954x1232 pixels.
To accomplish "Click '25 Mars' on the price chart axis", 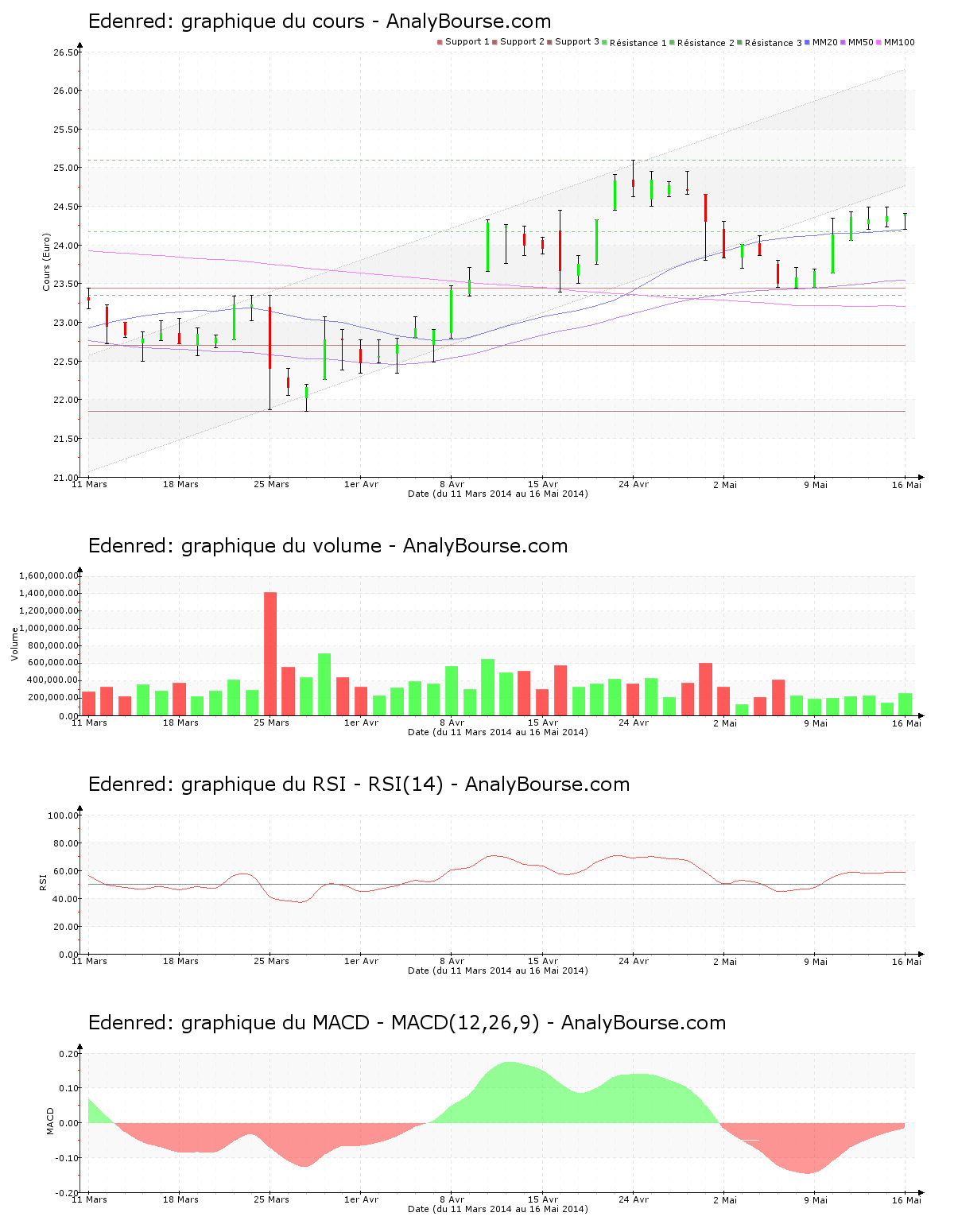I will tap(271, 484).
